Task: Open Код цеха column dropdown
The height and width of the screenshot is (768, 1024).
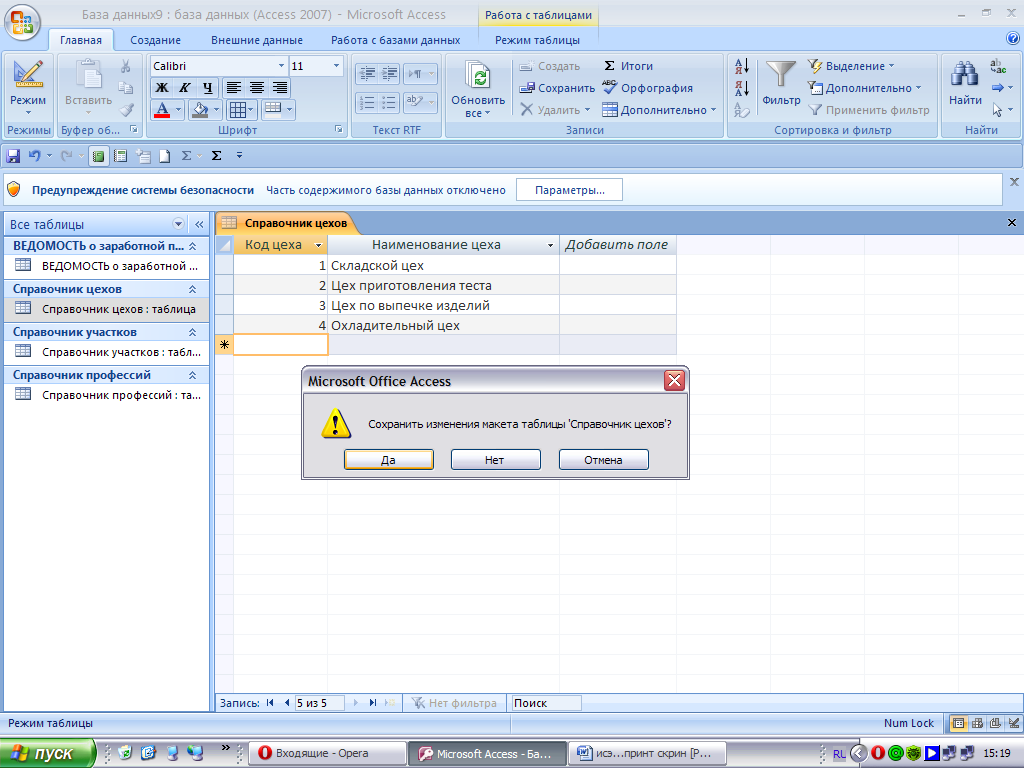Action: (x=319, y=246)
